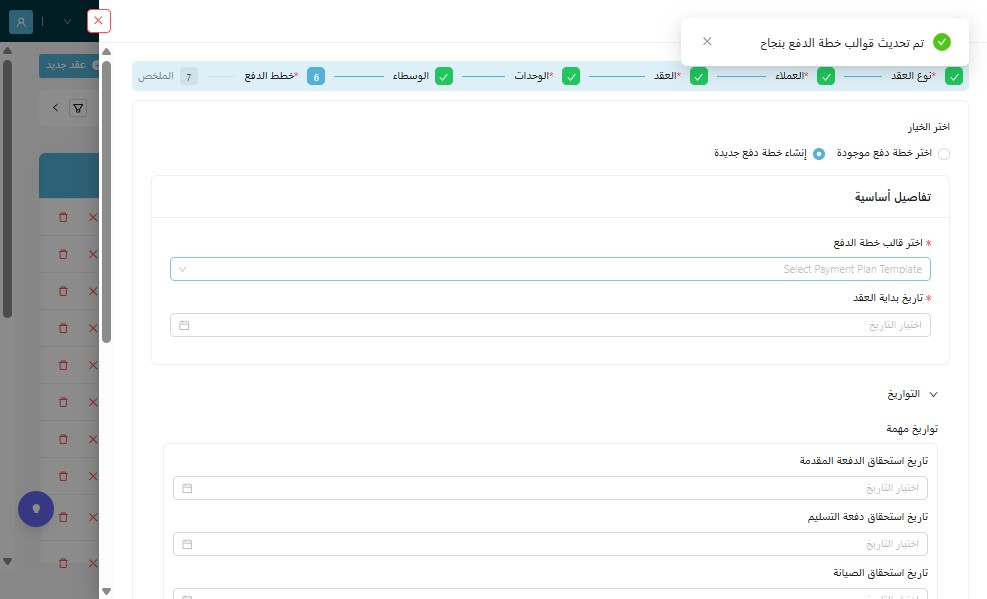Click the back chevron beside the filter

point(55,108)
